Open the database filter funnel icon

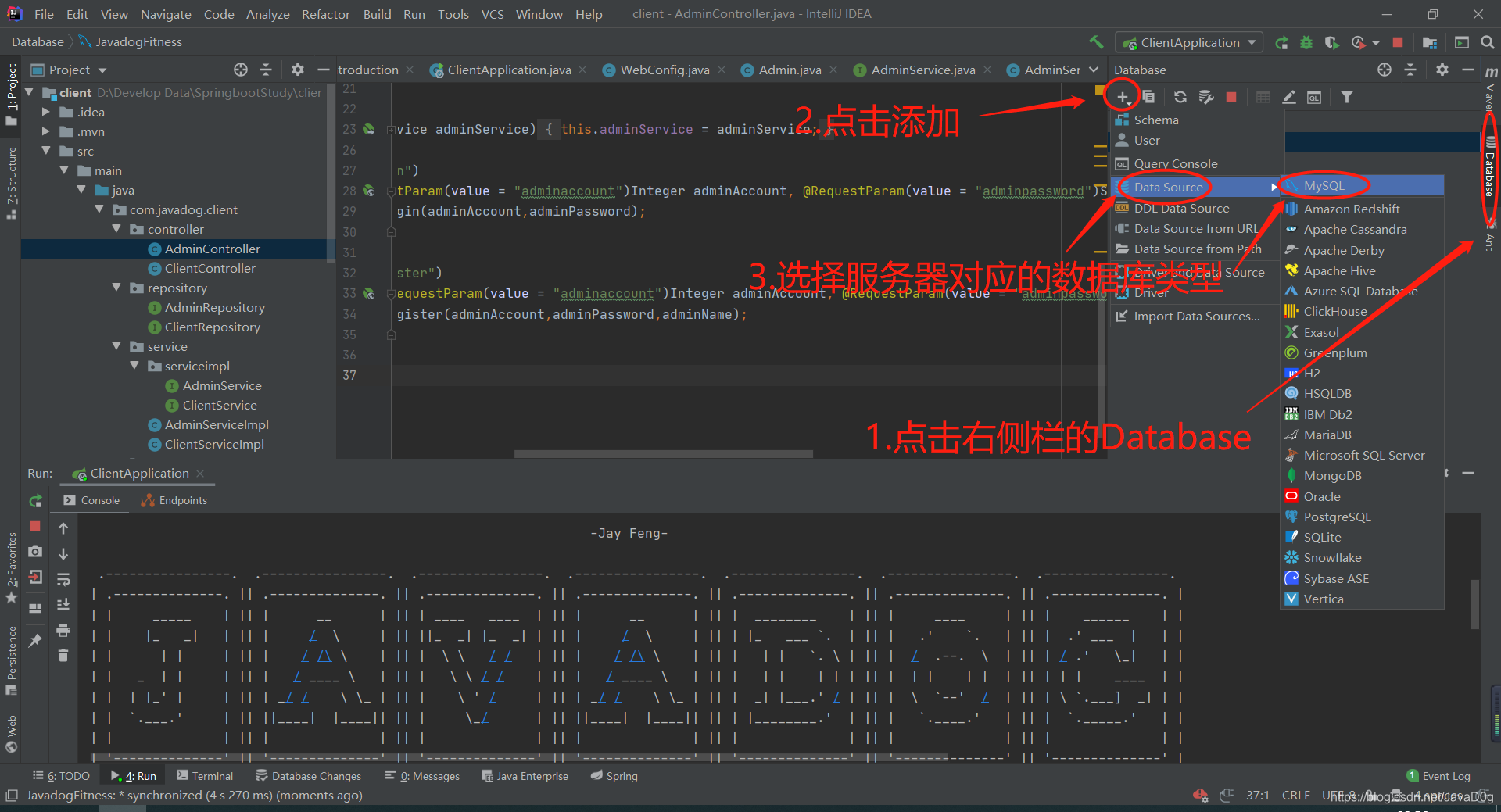point(1347,97)
